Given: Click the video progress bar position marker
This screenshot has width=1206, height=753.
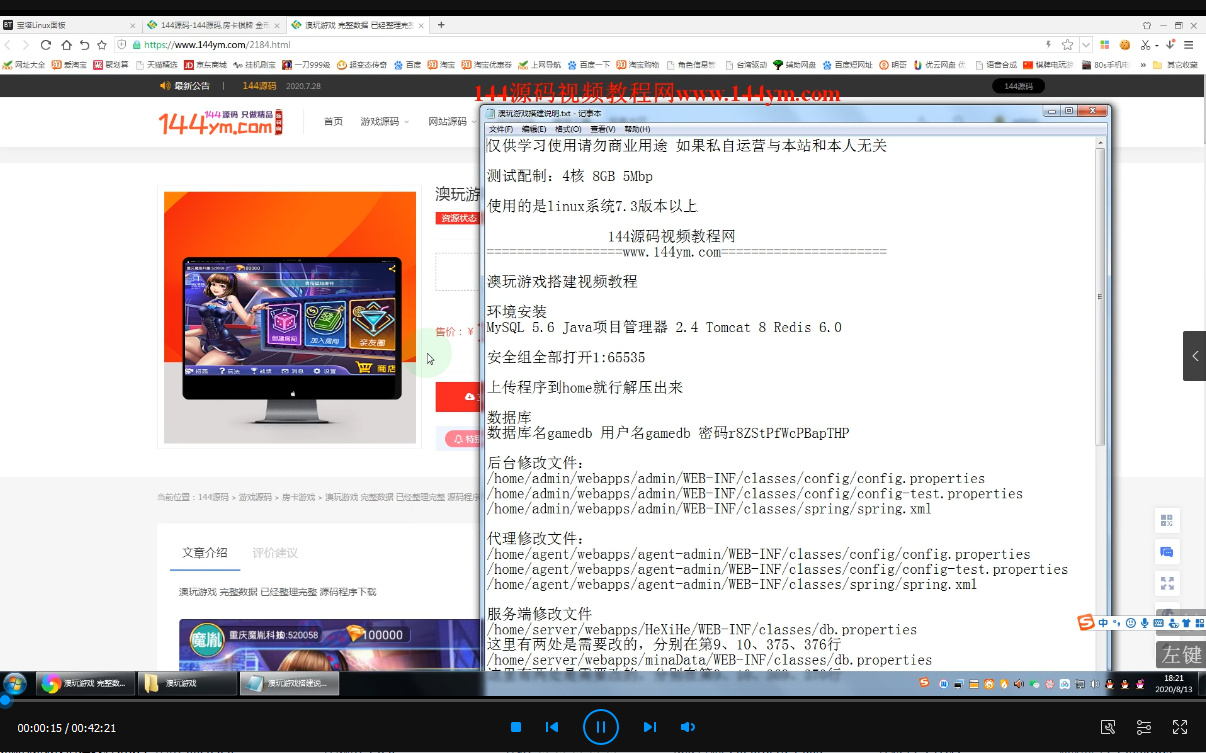Looking at the screenshot, I should [x=5, y=701].
